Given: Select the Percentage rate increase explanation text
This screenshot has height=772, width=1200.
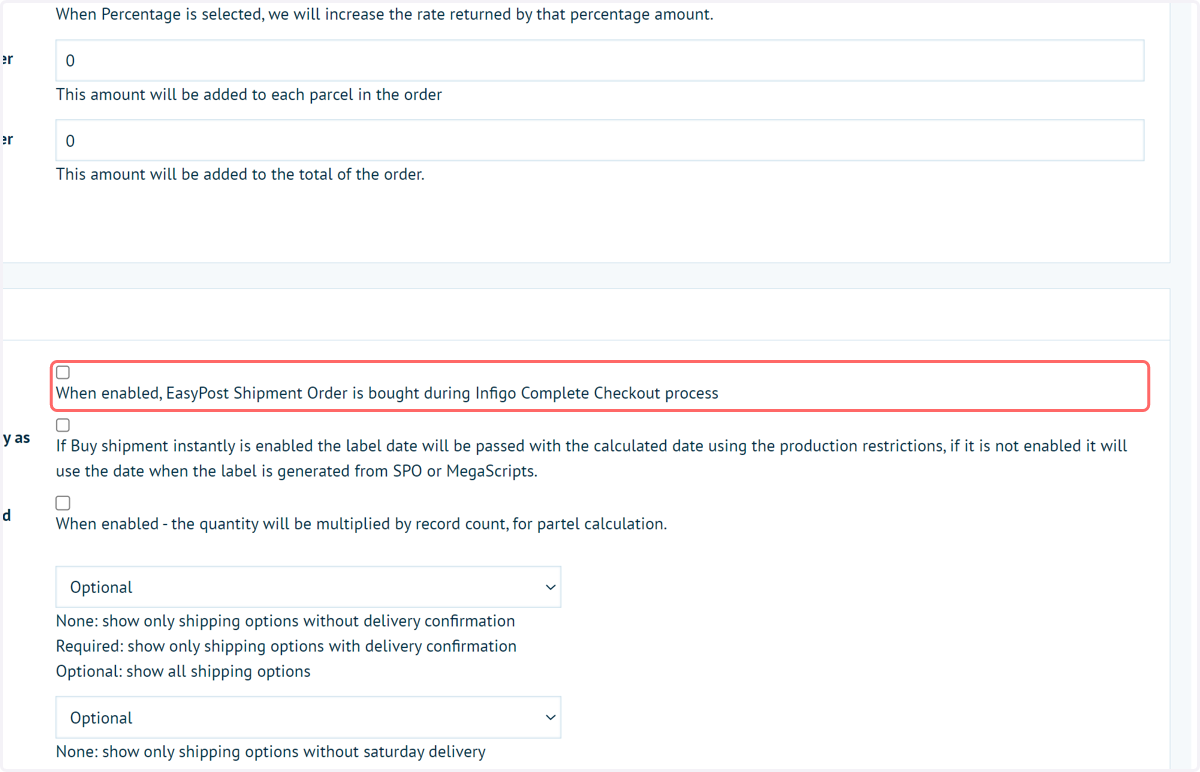Looking at the screenshot, I should tap(385, 15).
